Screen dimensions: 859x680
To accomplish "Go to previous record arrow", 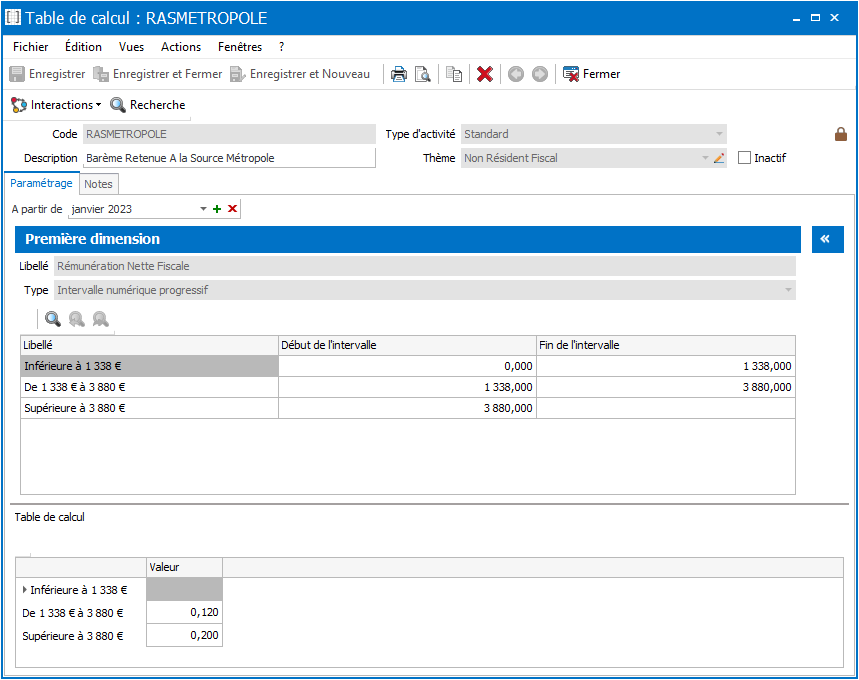I will click(x=516, y=74).
